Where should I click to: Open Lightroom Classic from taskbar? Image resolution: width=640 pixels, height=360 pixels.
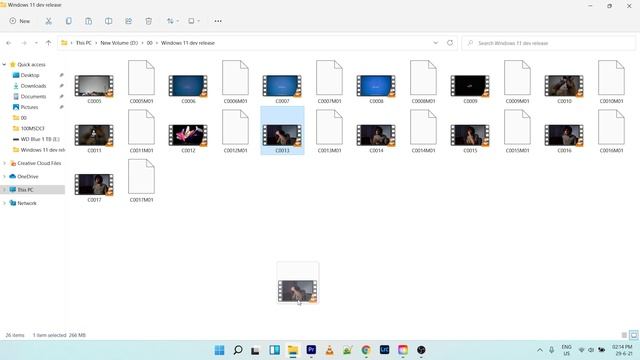coord(384,350)
